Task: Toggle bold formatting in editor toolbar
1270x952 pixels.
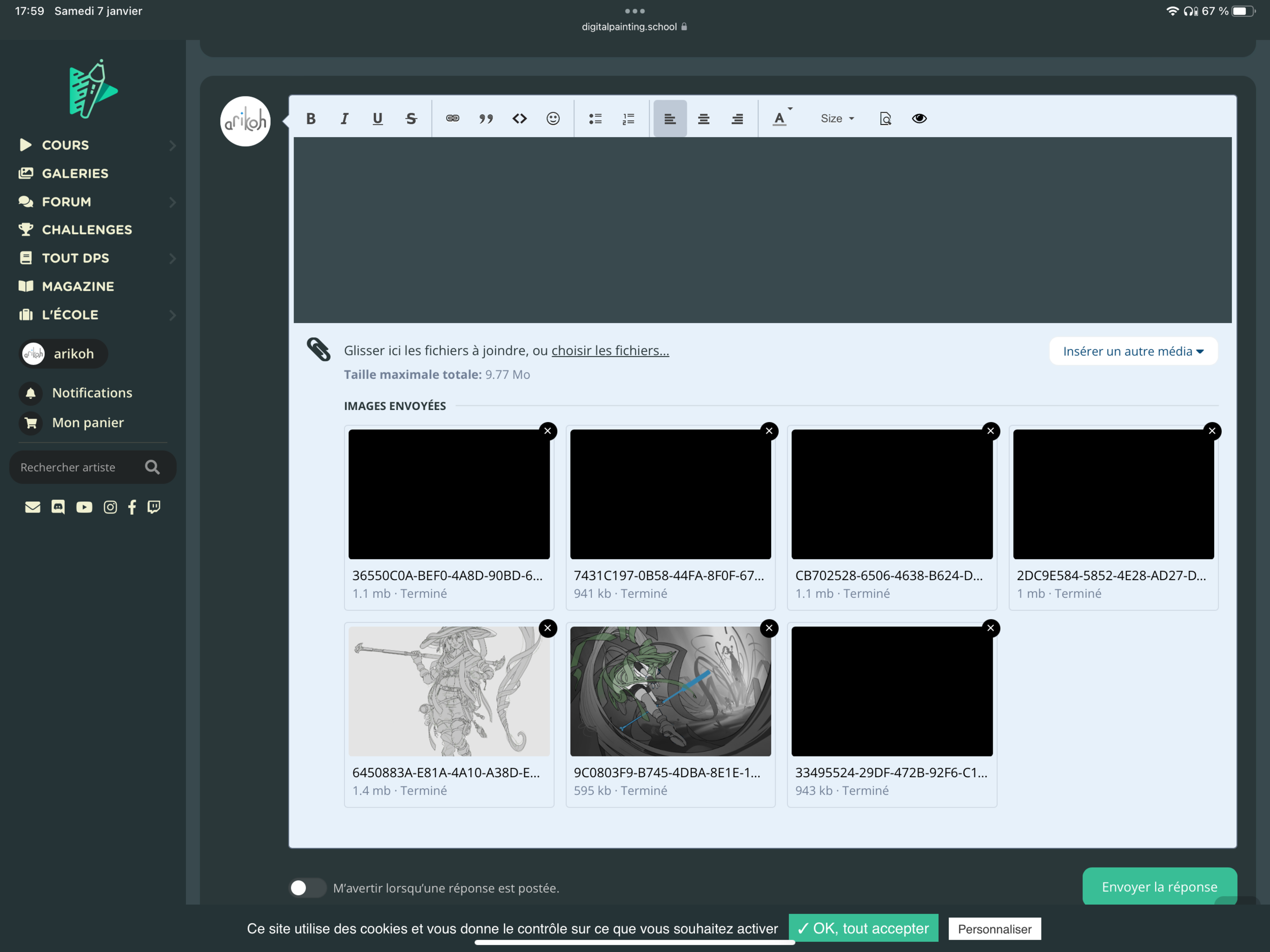Action: tap(310, 119)
